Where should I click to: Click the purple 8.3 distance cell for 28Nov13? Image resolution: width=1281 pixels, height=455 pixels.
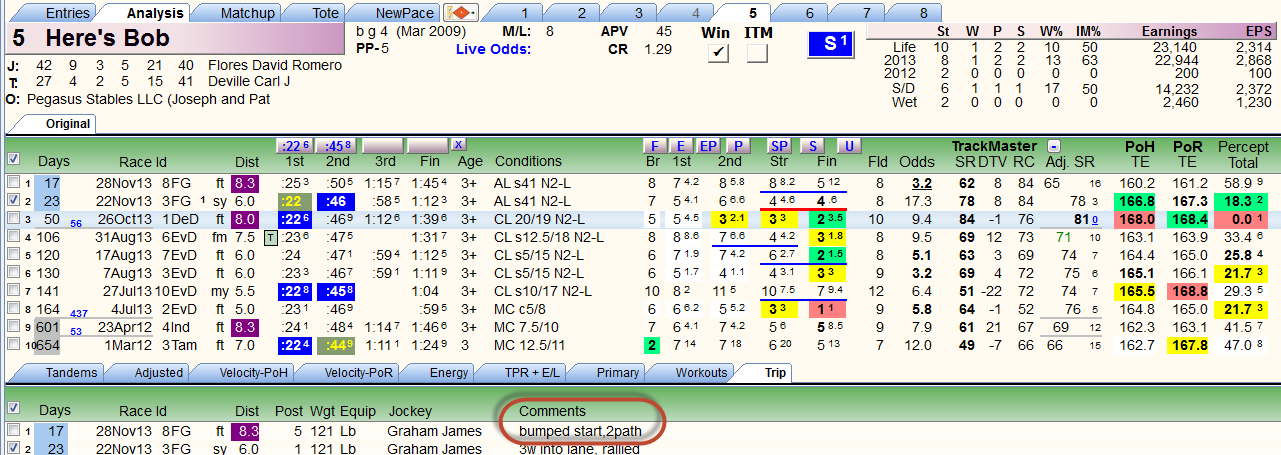coord(246,182)
